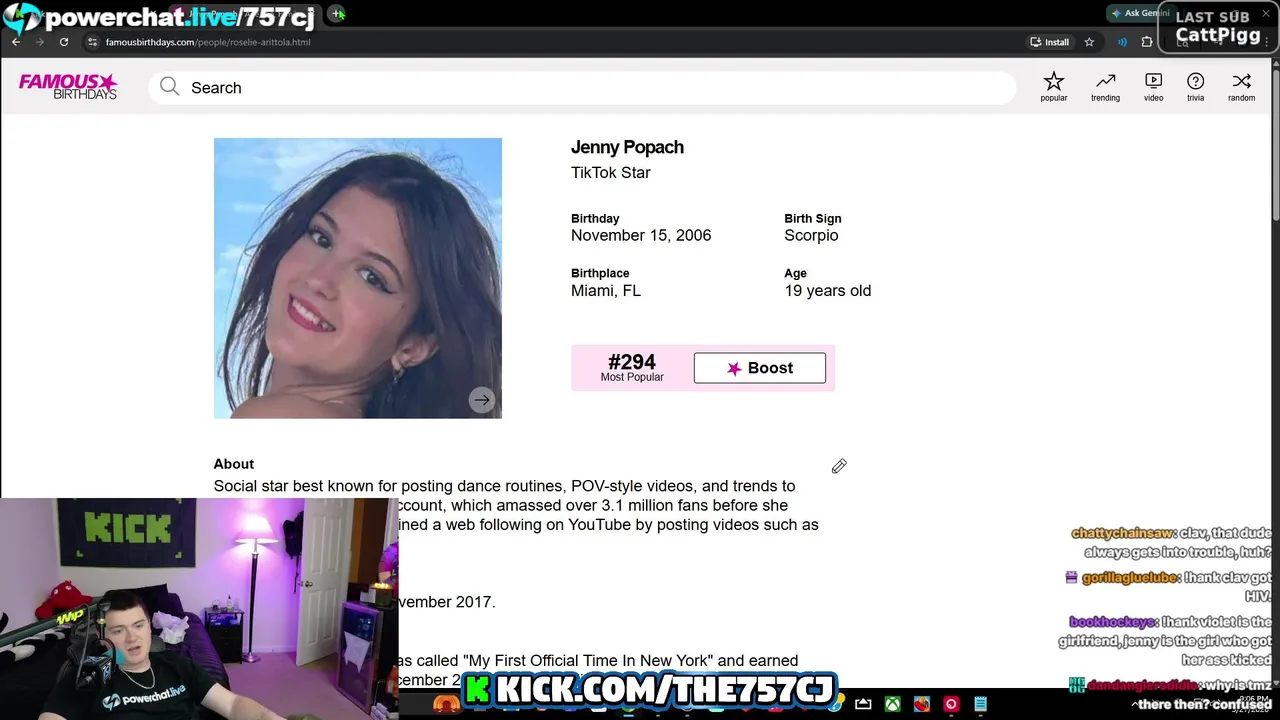The image size is (1280, 720).
Task: Click the 19 years old age link
Action: pos(828,290)
